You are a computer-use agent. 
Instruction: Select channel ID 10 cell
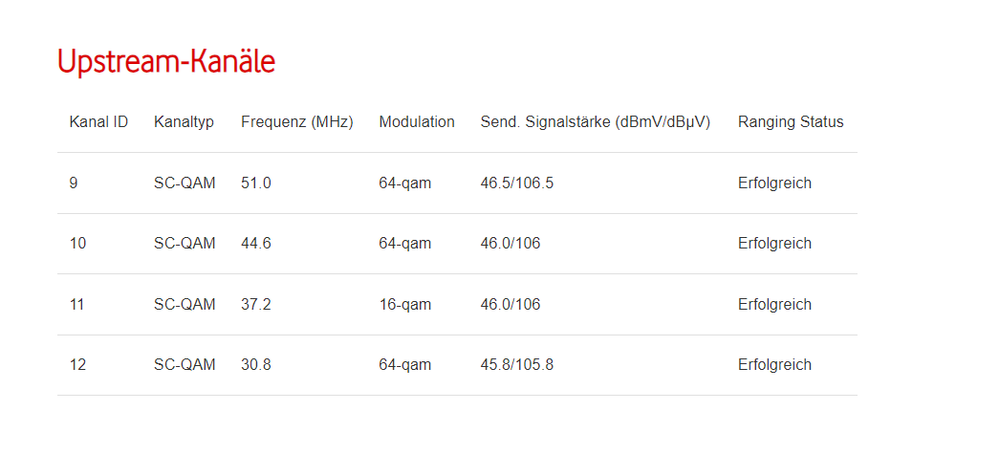pos(77,244)
